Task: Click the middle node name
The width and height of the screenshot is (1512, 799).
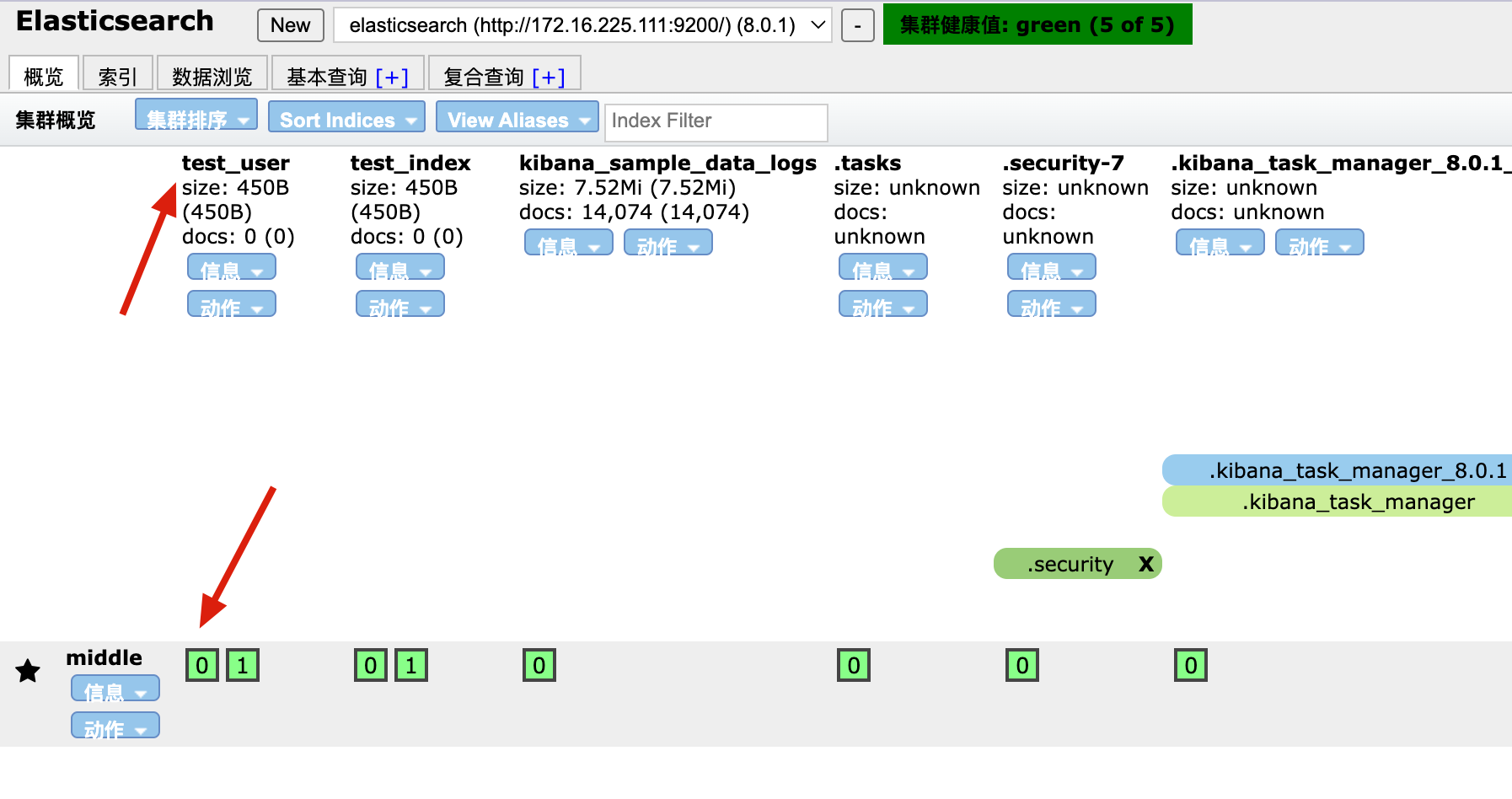Action: pyautogui.click(x=105, y=657)
